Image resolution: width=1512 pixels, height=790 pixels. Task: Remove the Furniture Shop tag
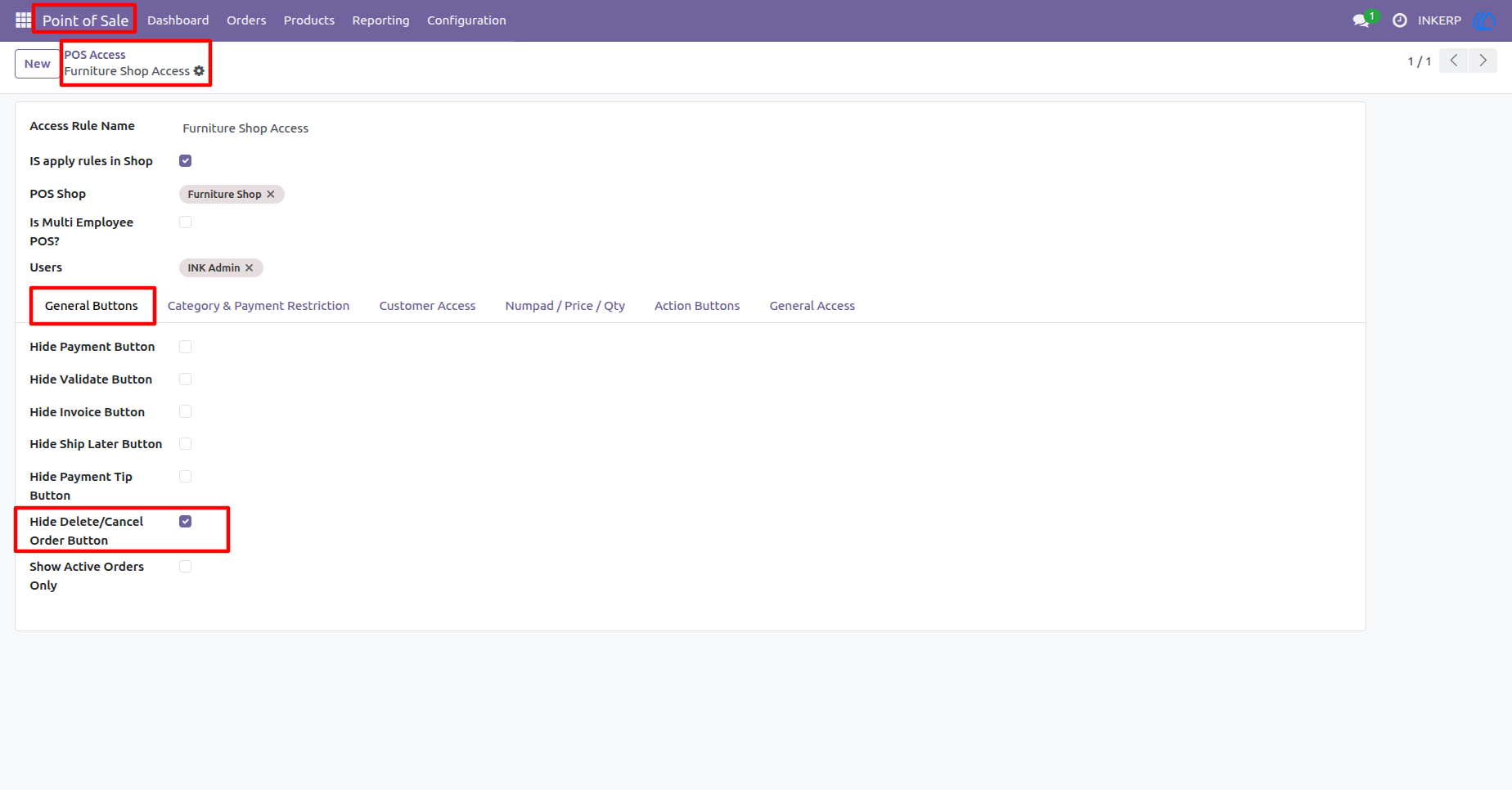point(271,195)
